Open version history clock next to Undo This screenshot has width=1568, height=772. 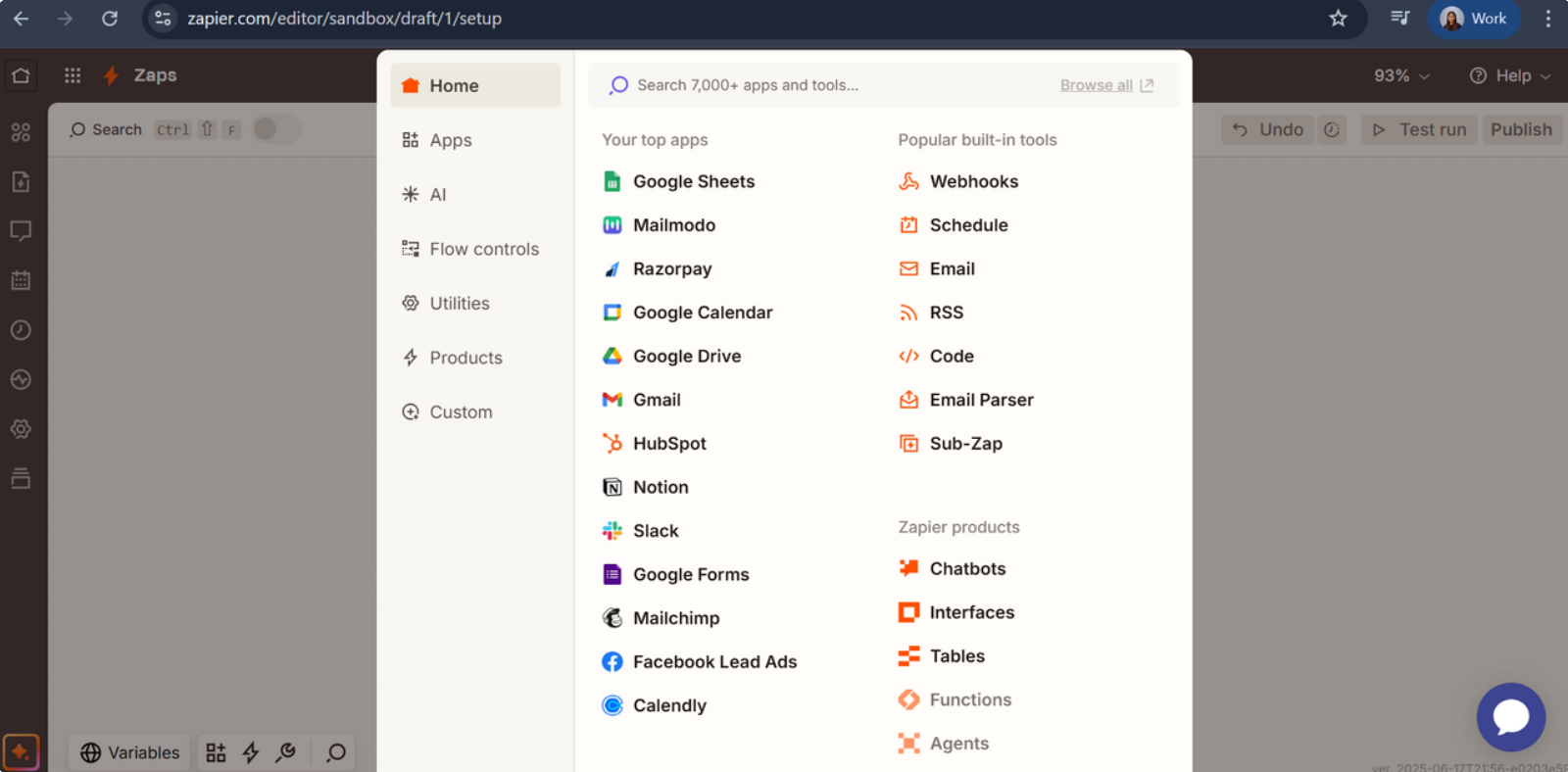pos(1331,129)
